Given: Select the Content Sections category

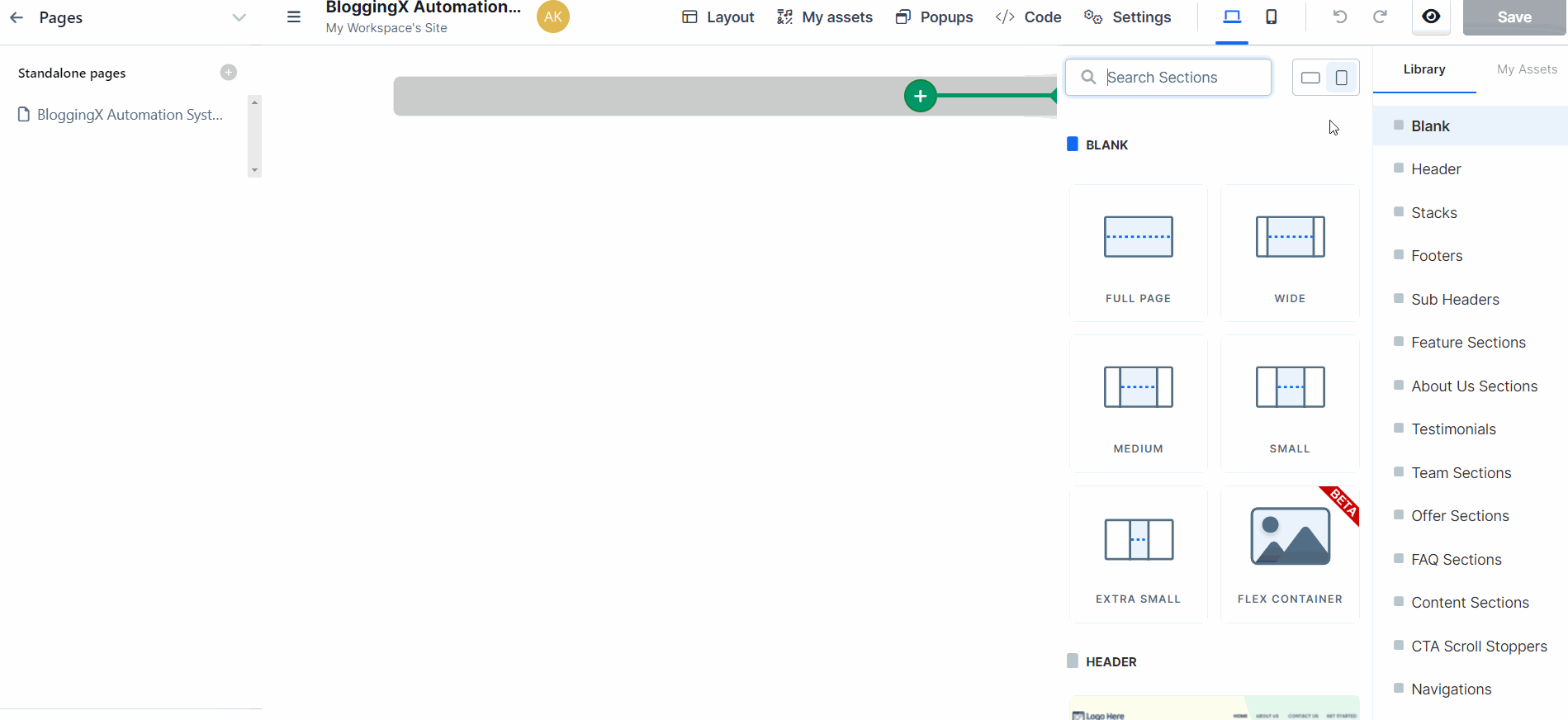Looking at the screenshot, I should click(x=1471, y=603).
